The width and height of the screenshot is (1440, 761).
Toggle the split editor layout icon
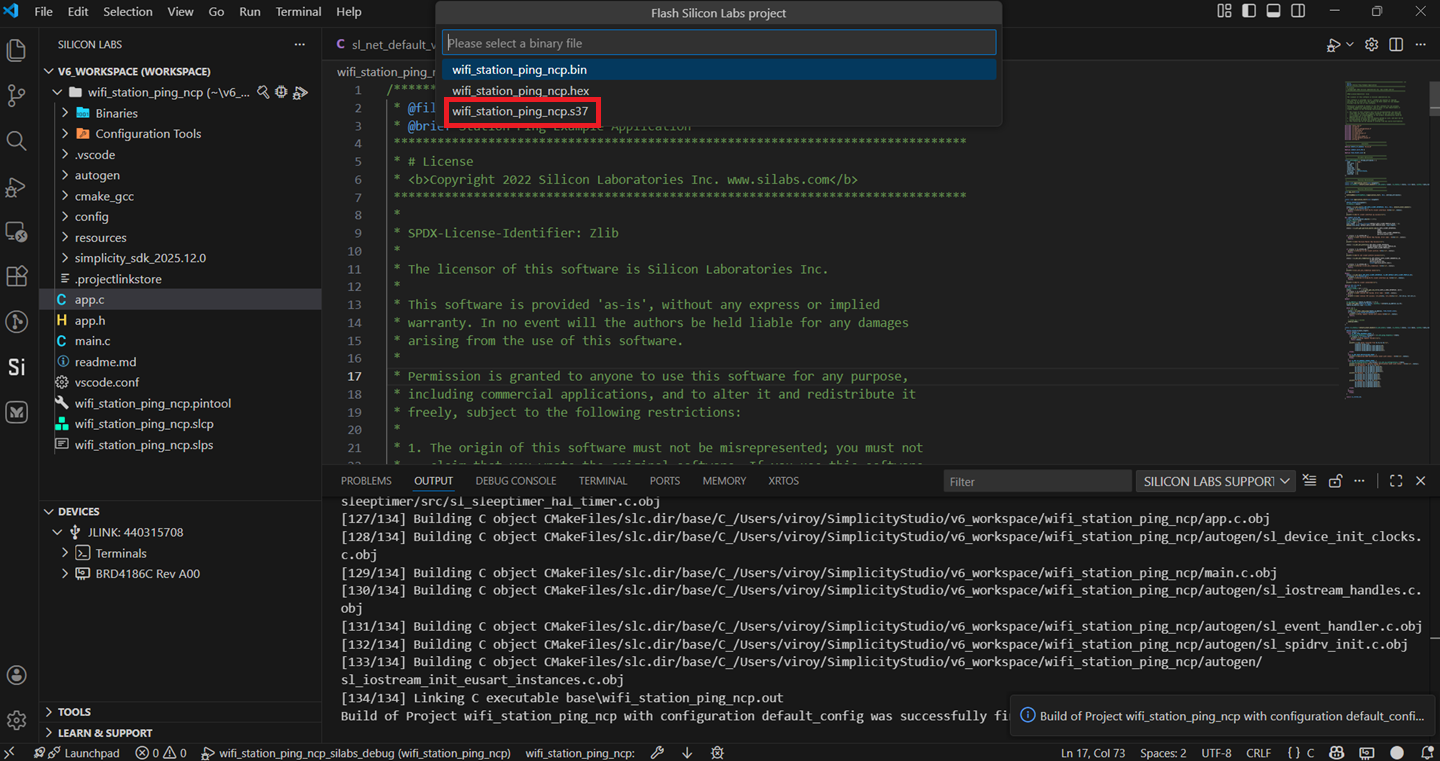pyautogui.click(x=1395, y=44)
